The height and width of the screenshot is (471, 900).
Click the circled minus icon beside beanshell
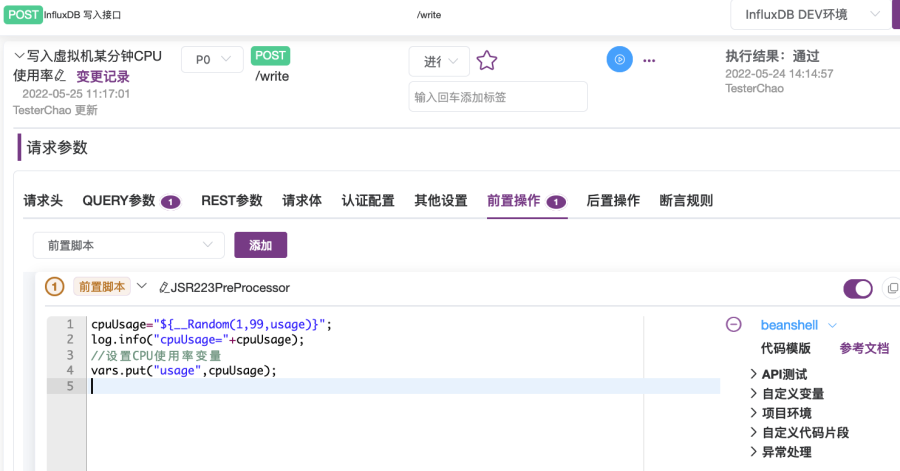pos(733,325)
